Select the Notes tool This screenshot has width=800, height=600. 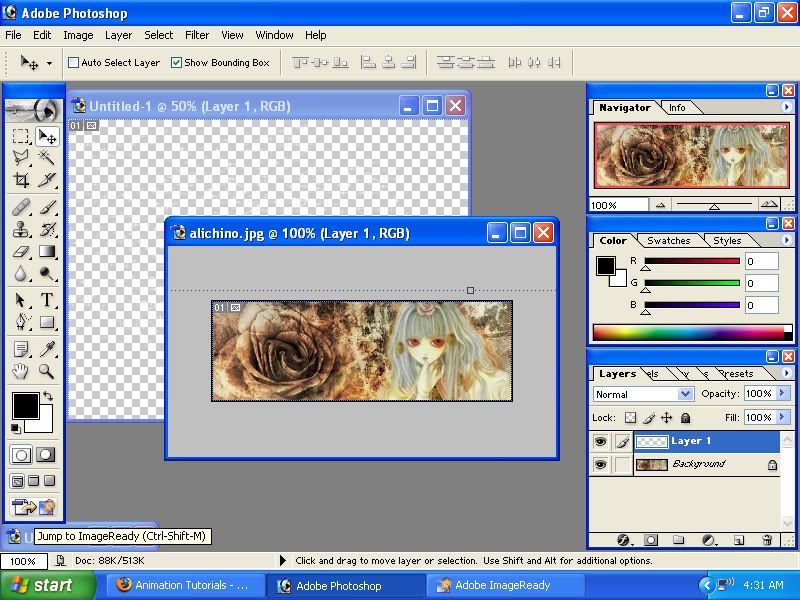pos(21,349)
